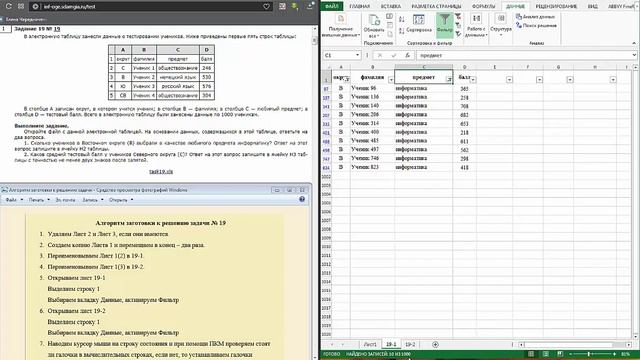
Task: Click the Сортировка sort dialog icon
Action: pyautogui.click(x=419, y=20)
